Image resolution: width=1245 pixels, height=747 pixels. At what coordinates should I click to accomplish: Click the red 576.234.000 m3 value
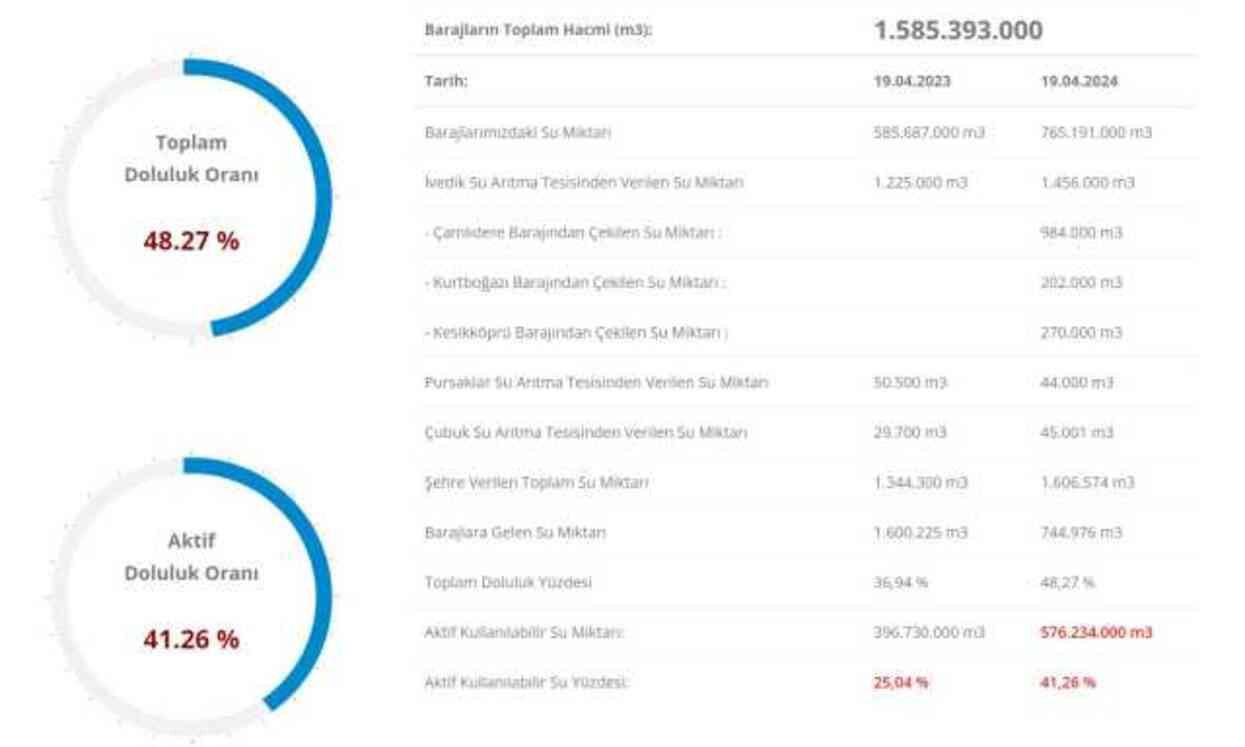(x=1096, y=632)
